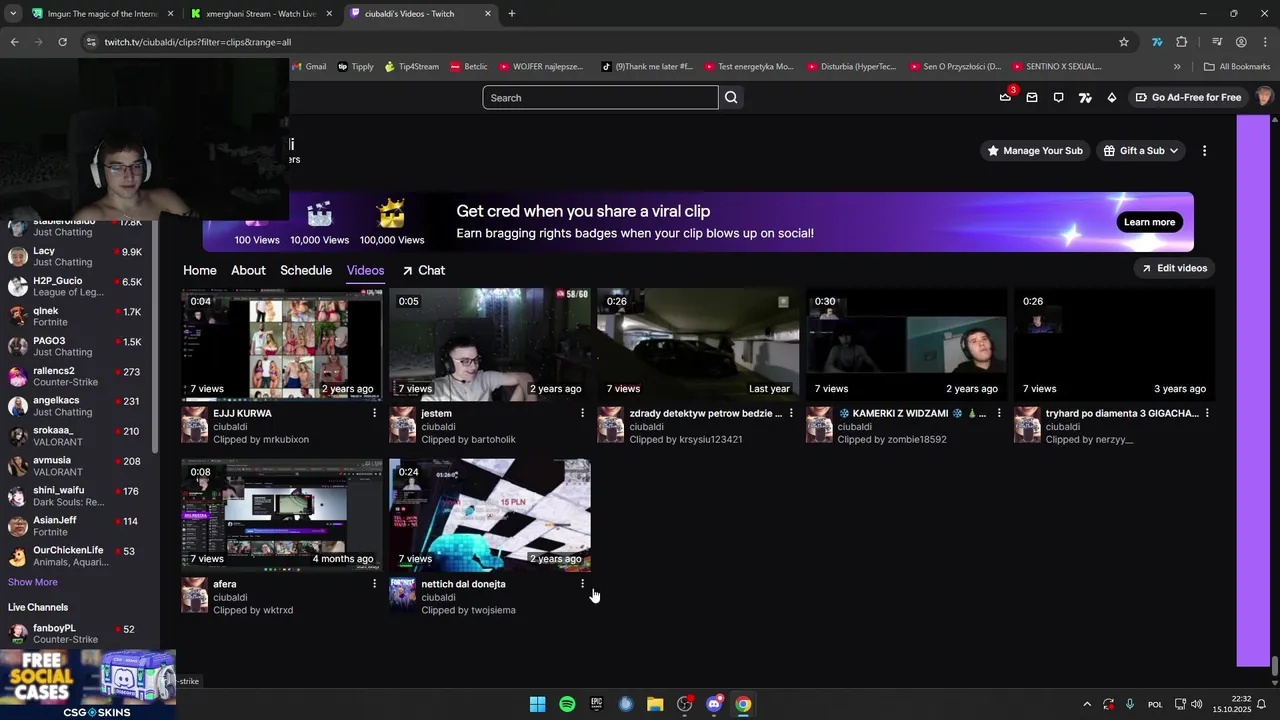Screen dimensions: 1280x720
Task: Click the Manage Your Sub button
Action: click(1035, 150)
